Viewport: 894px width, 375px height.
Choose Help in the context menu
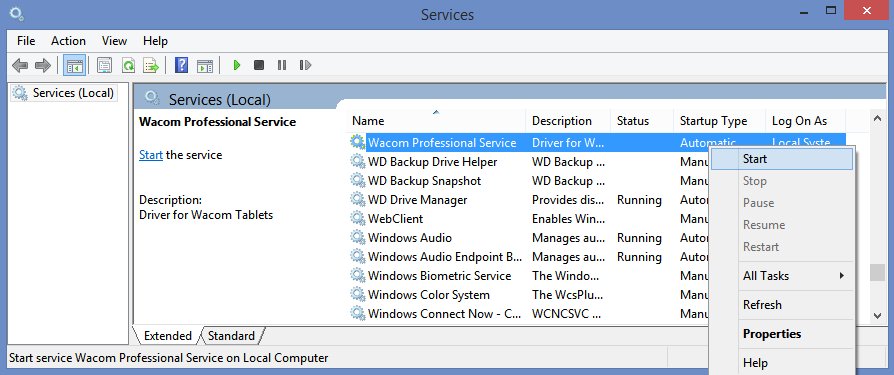[x=782, y=363]
